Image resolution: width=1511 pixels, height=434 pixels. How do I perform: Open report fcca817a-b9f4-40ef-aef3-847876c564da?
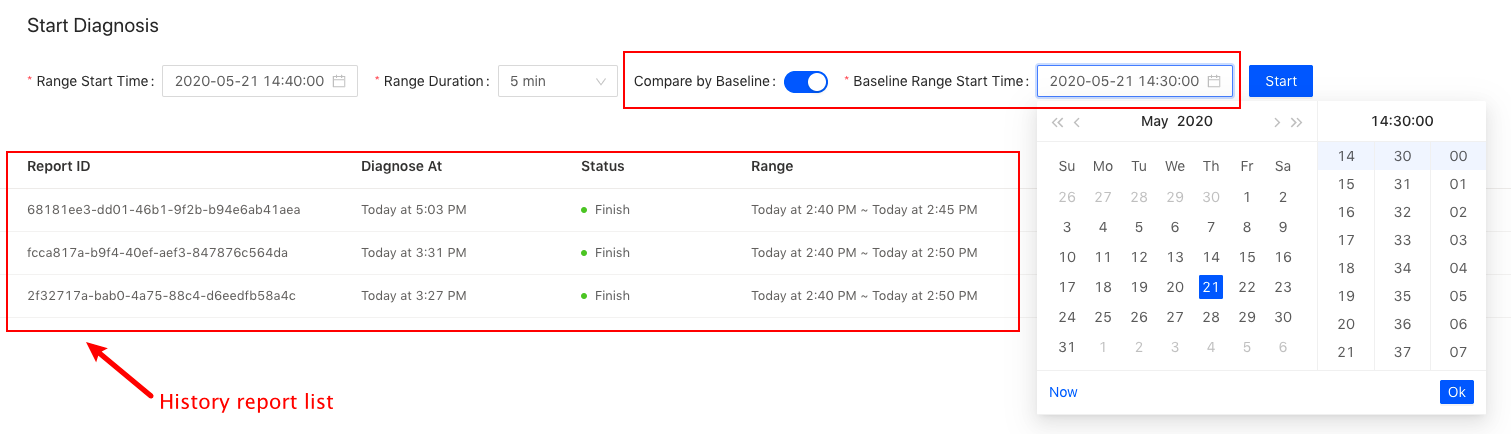click(x=157, y=253)
